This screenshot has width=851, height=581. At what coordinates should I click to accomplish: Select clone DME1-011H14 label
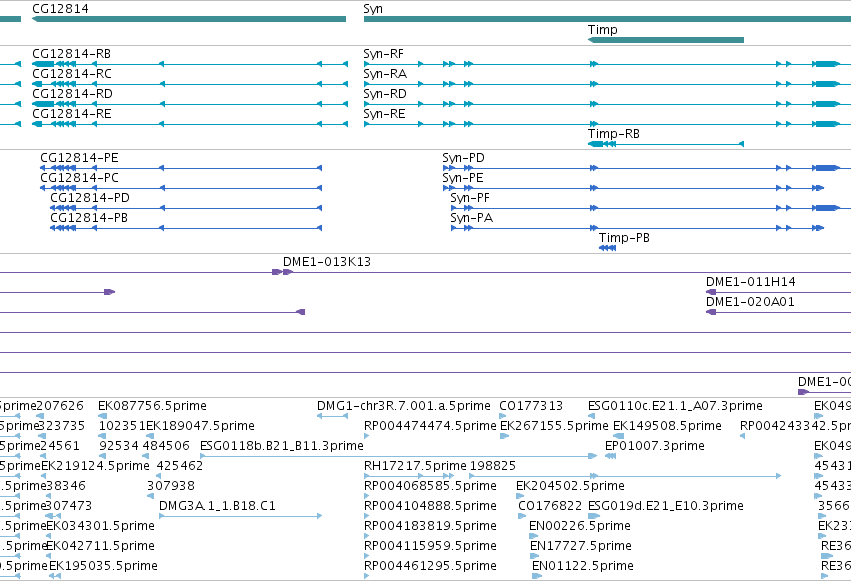(x=751, y=282)
